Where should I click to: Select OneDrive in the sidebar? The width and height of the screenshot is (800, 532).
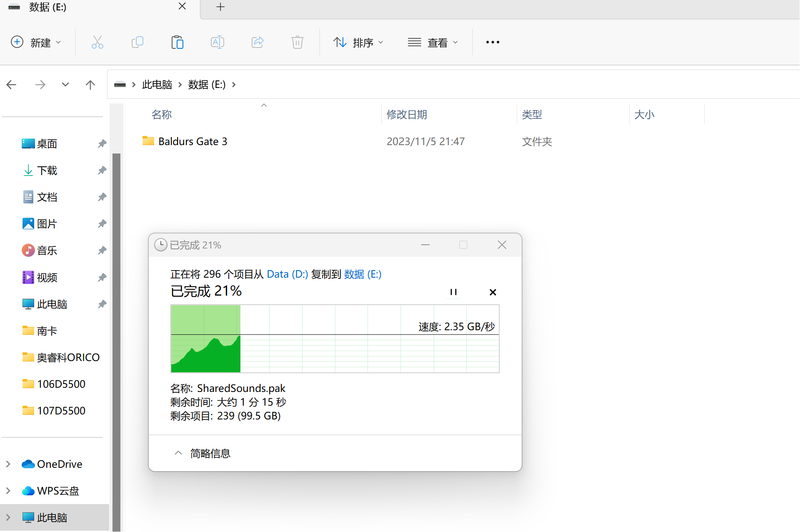(52, 464)
